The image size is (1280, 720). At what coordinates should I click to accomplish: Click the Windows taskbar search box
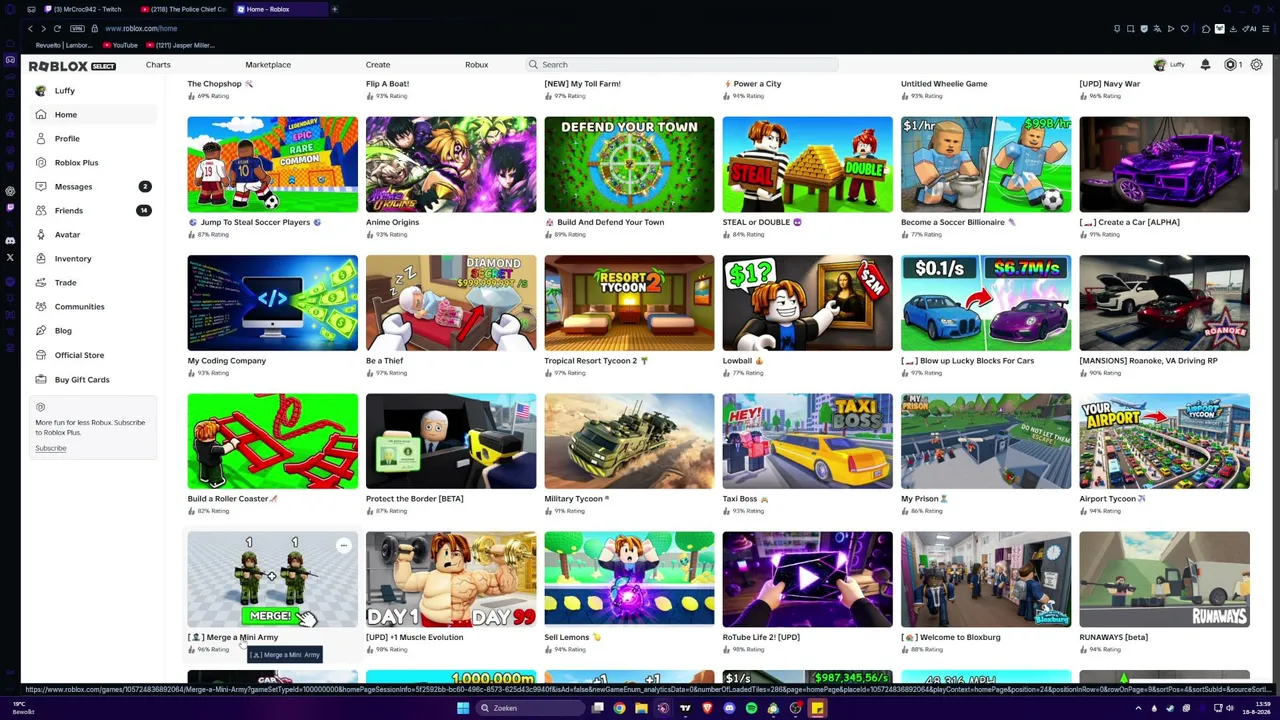[530, 709]
